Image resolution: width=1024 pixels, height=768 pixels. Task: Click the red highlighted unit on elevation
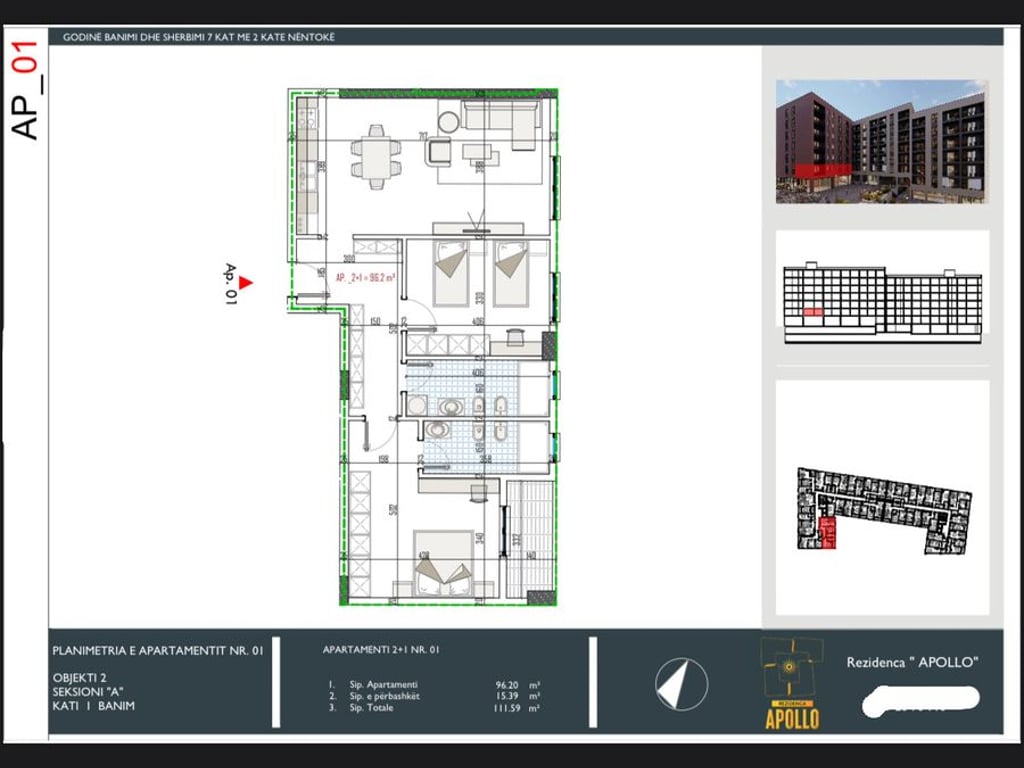[x=813, y=312]
